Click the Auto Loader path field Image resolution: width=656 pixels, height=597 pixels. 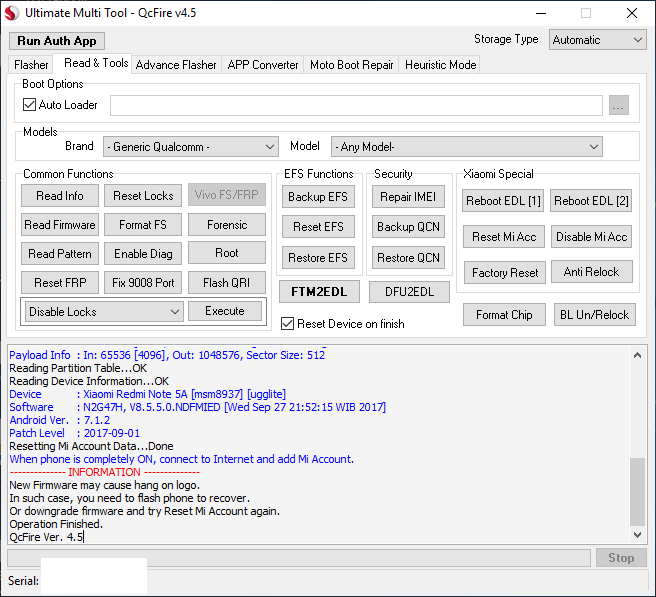[x=356, y=105]
